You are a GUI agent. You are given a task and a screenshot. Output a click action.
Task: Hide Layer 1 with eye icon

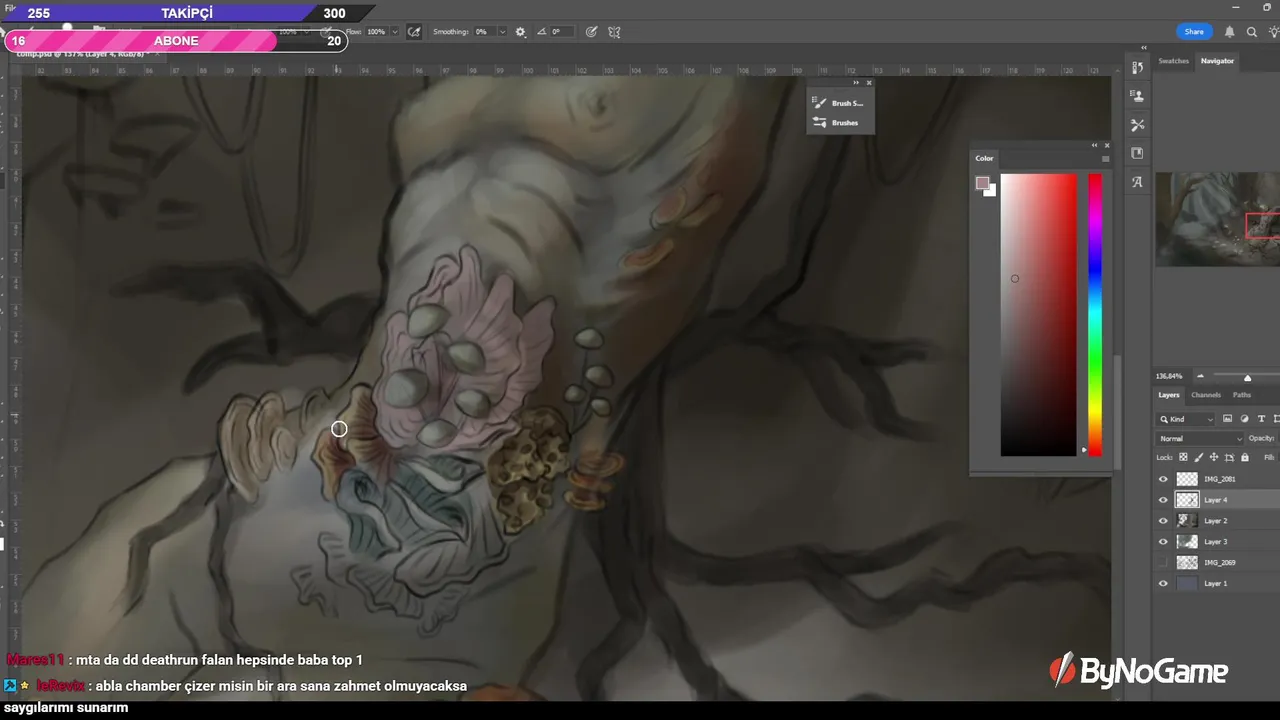click(x=1163, y=583)
